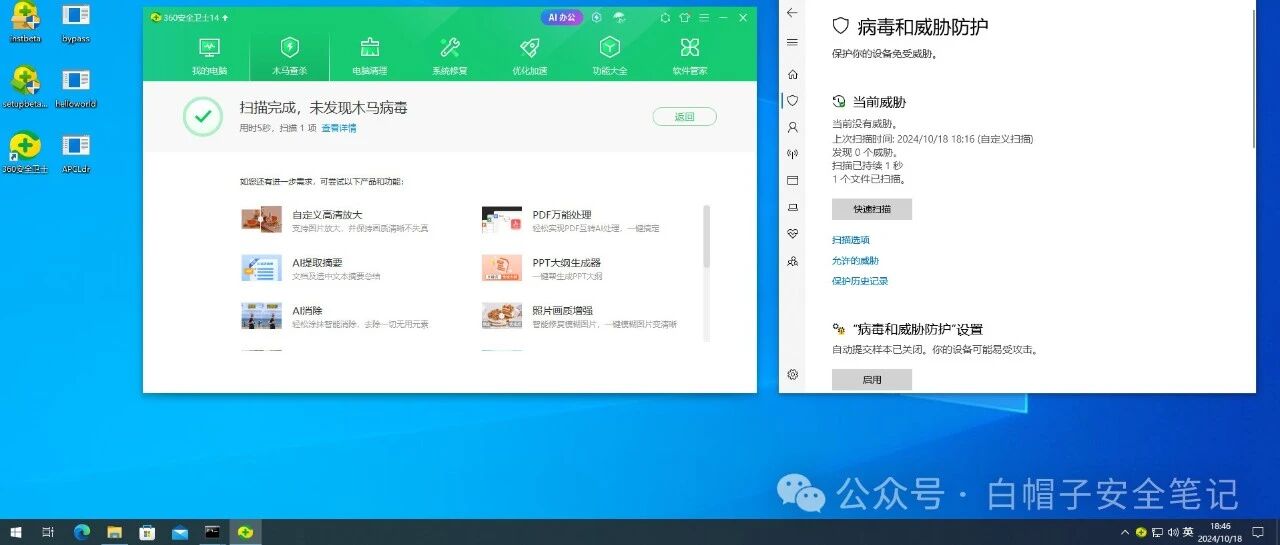This screenshot has height=545, width=1280.
Task: Click 360 Security taskbar button
Action: point(245,532)
